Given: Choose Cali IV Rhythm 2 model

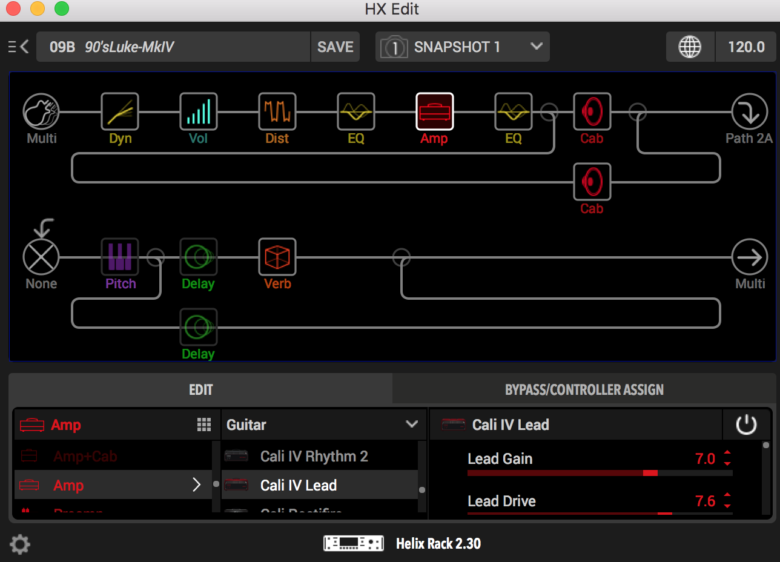Looking at the screenshot, I should pyautogui.click(x=320, y=456).
